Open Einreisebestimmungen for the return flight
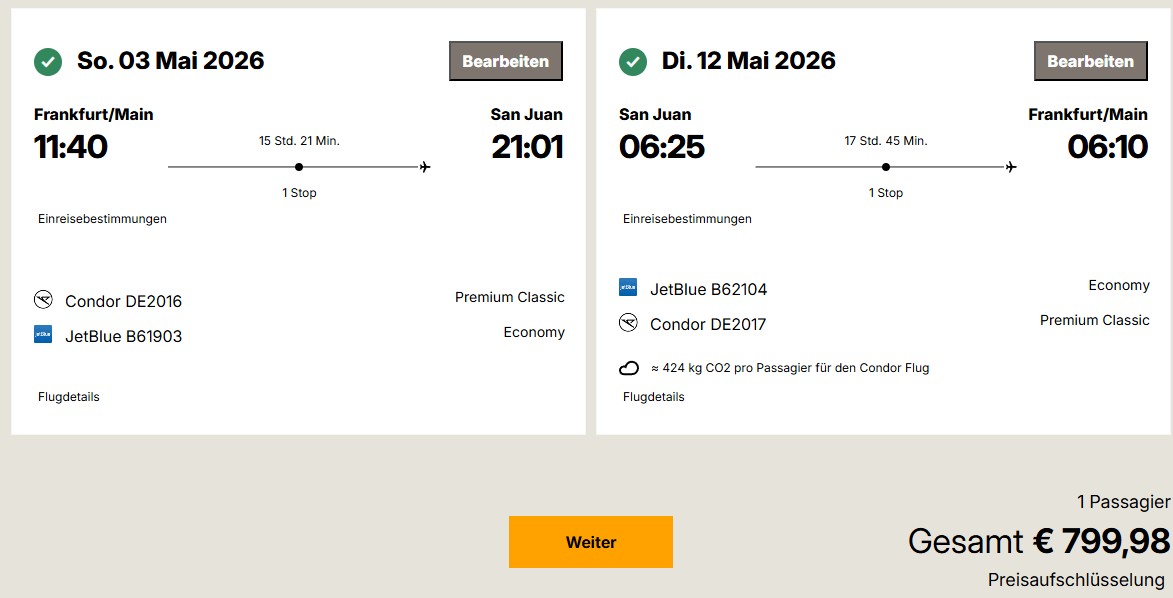 pyautogui.click(x=687, y=219)
